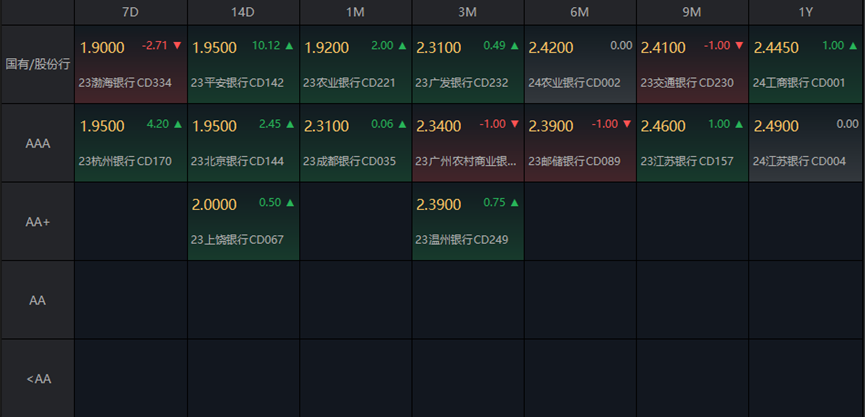Click the 2.4900 yield for 24江苏银行CD004
Image resolution: width=865 pixels, height=417 pixels.
[775, 126]
